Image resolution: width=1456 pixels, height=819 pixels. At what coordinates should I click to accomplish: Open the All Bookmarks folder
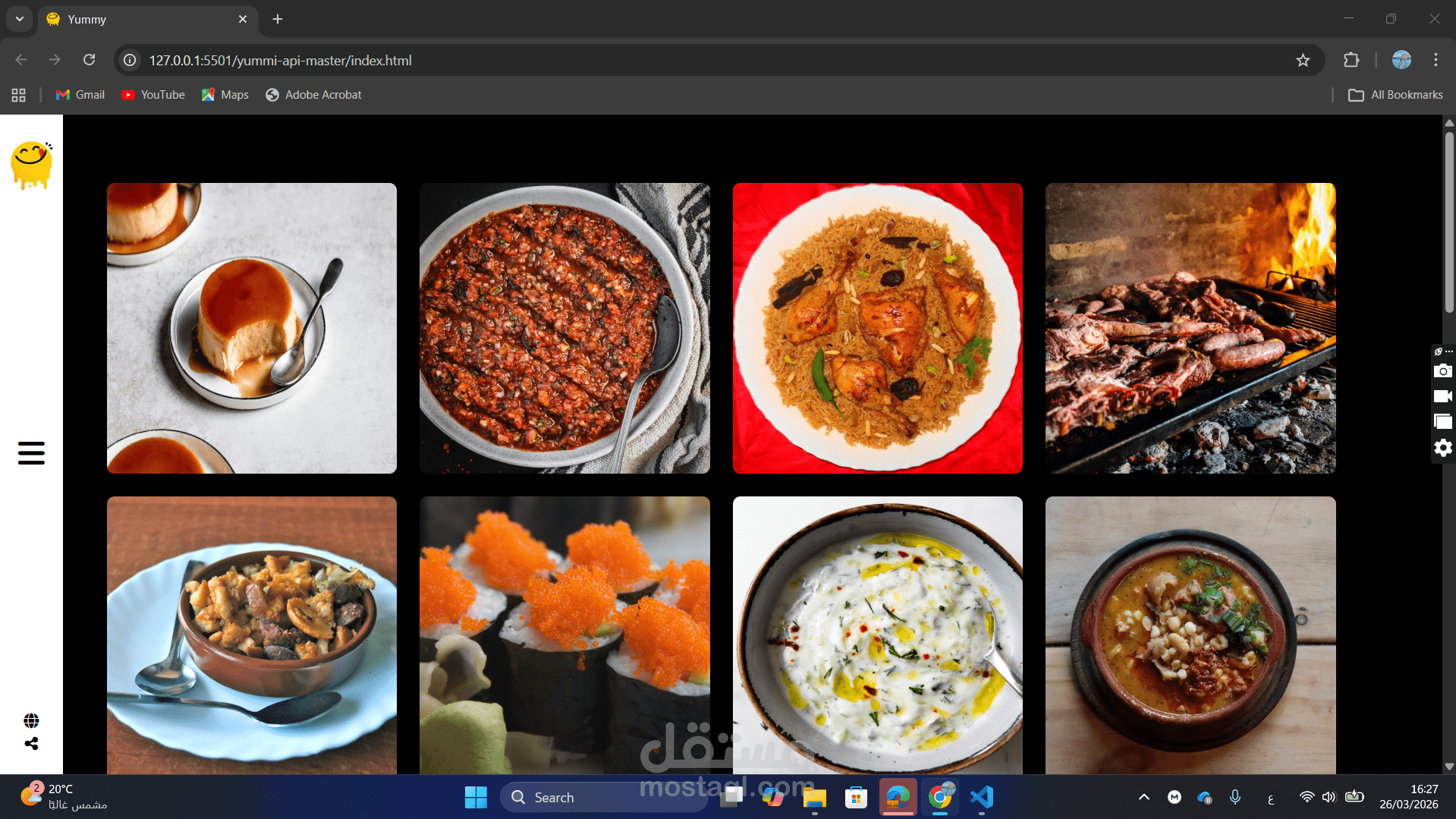1395,95
